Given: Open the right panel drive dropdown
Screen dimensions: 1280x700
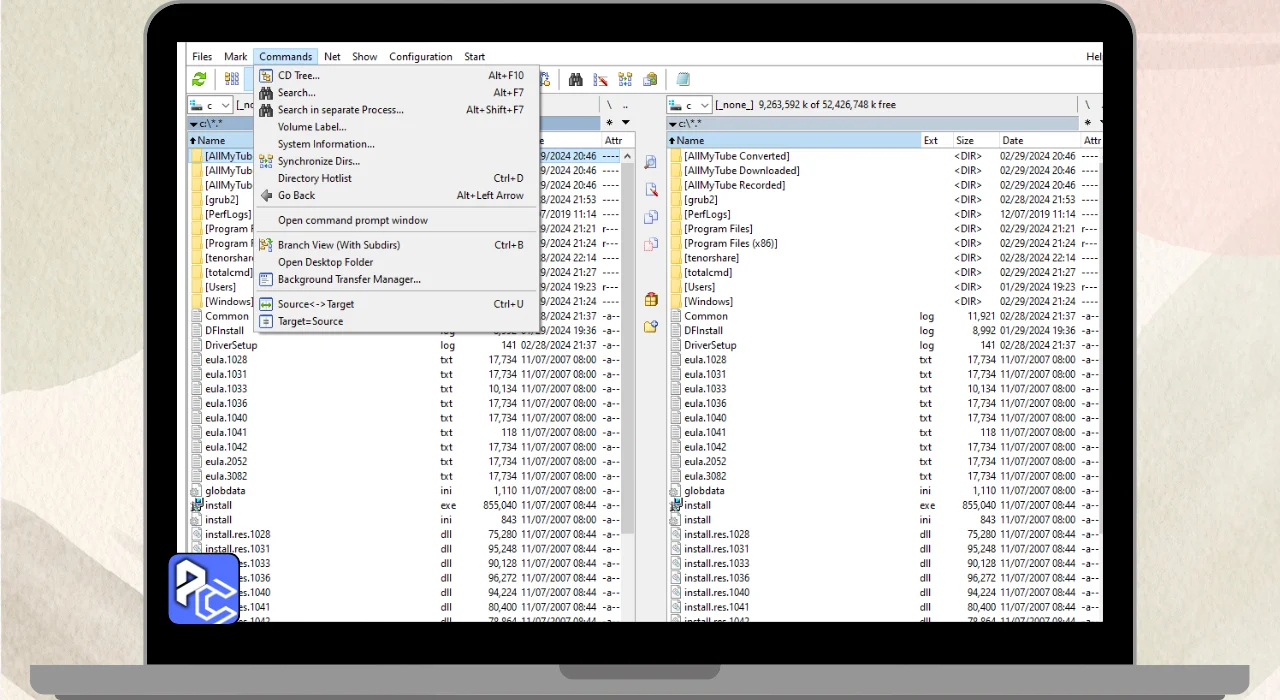Looking at the screenshot, I should click(x=690, y=105).
